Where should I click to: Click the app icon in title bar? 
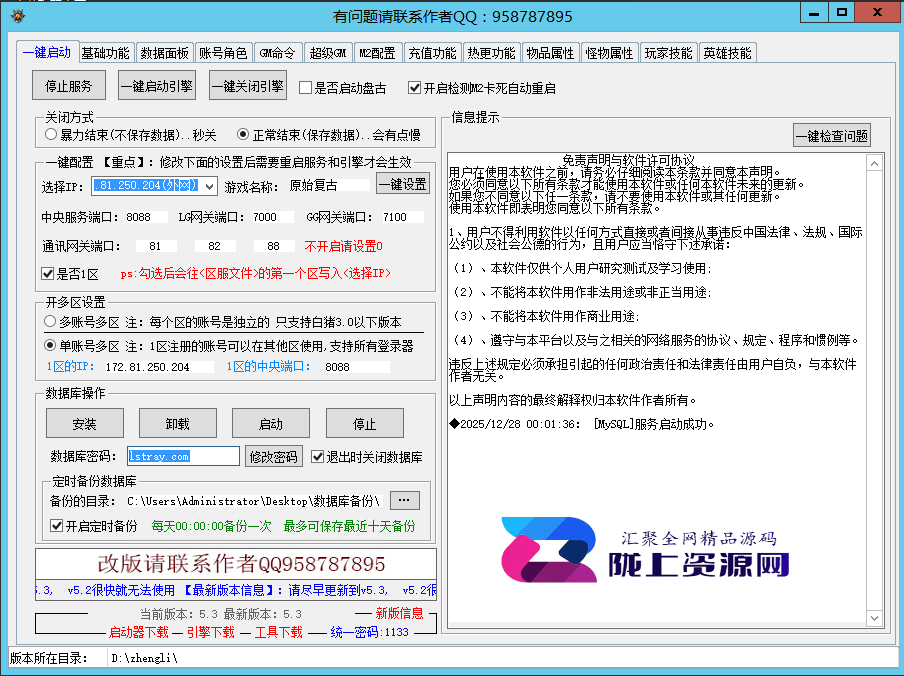point(14,16)
